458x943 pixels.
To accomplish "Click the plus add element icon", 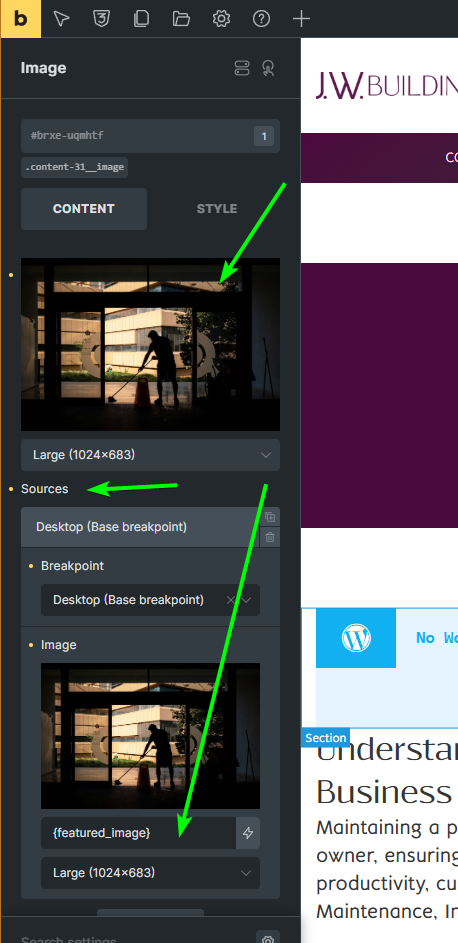I will [x=301, y=19].
